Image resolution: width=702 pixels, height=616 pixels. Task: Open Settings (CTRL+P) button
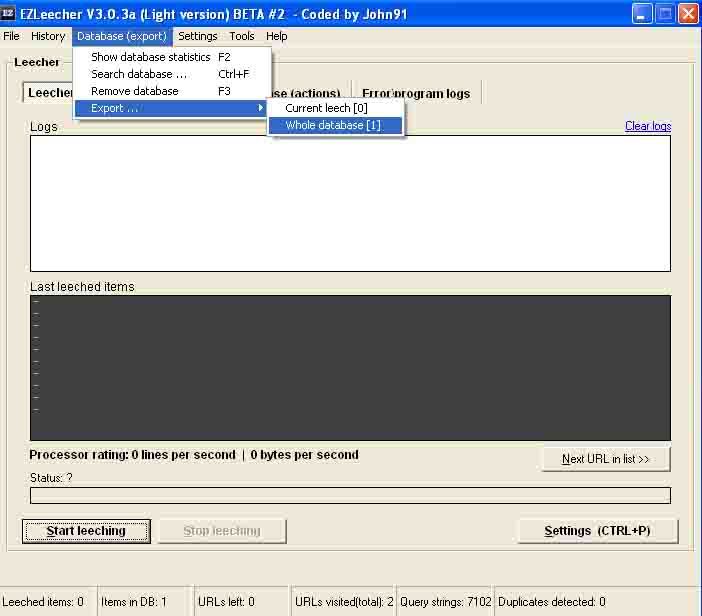pyautogui.click(x=598, y=531)
